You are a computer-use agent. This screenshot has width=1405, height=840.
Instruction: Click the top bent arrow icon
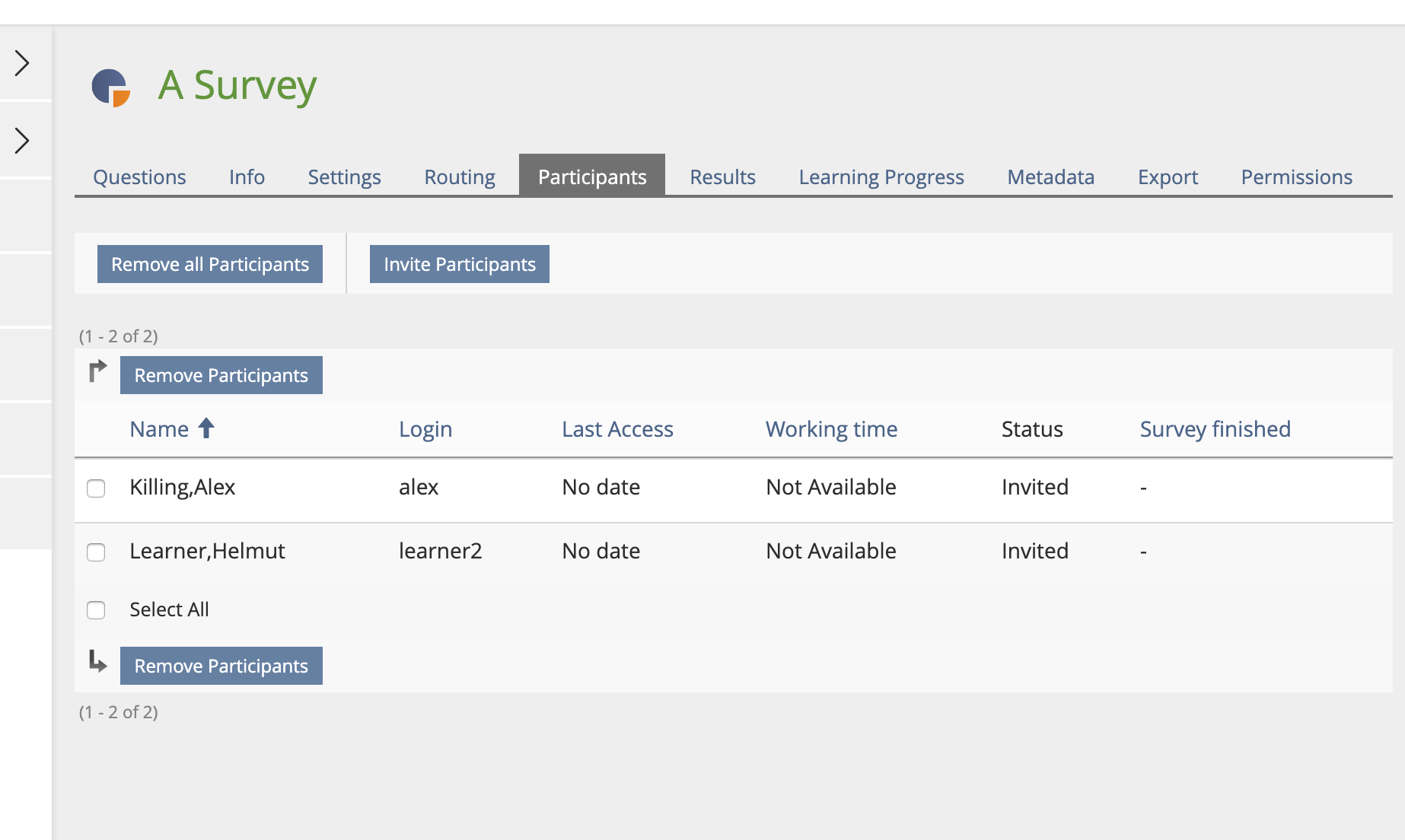coord(97,371)
